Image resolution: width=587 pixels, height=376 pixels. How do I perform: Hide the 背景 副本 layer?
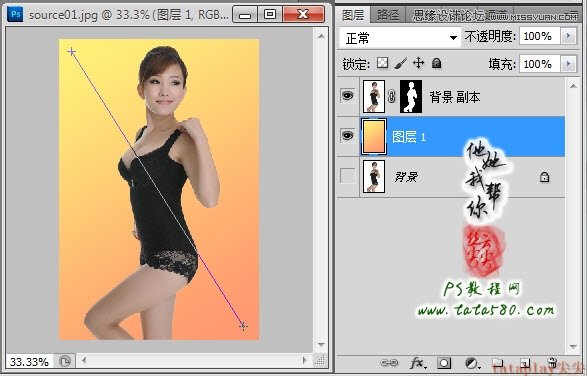coord(347,96)
